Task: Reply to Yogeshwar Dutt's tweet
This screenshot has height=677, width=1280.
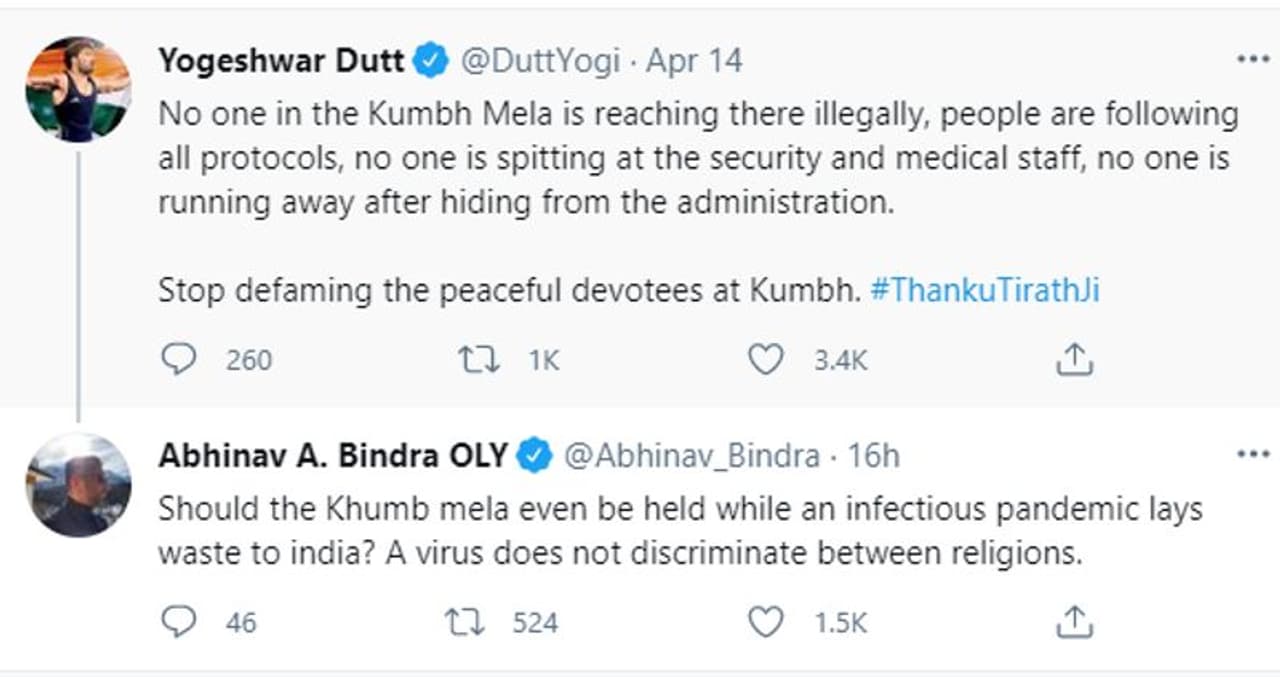Action: tap(178, 359)
